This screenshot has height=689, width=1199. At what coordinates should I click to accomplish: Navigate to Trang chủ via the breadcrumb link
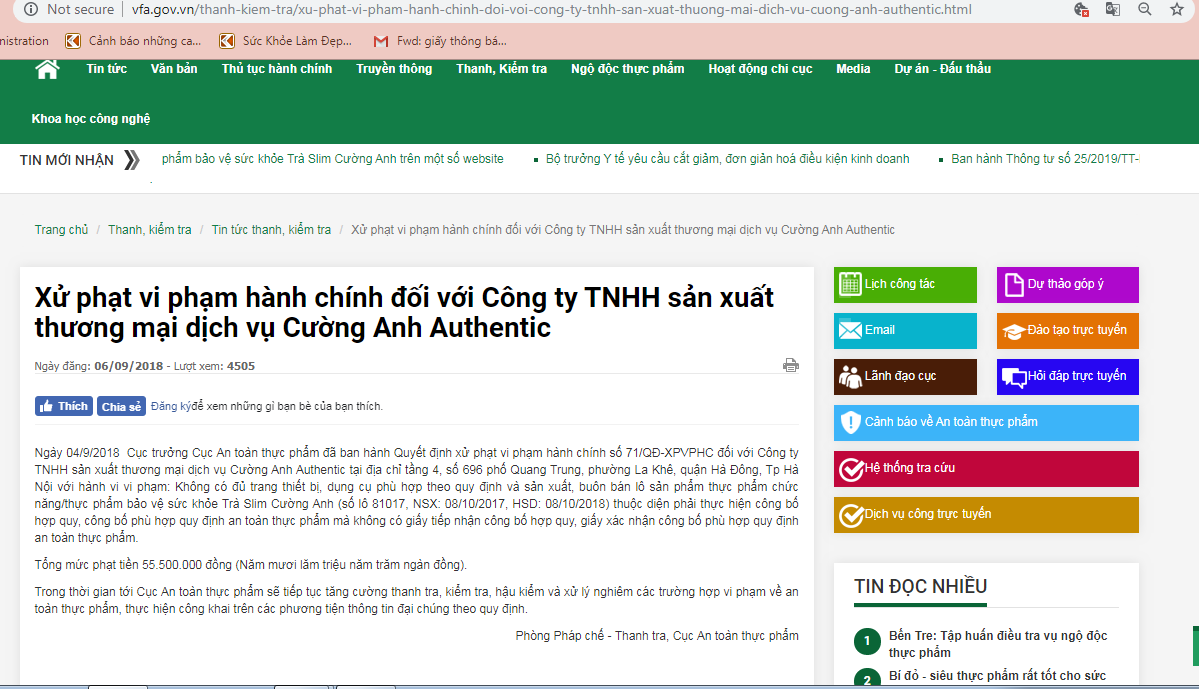tap(61, 229)
